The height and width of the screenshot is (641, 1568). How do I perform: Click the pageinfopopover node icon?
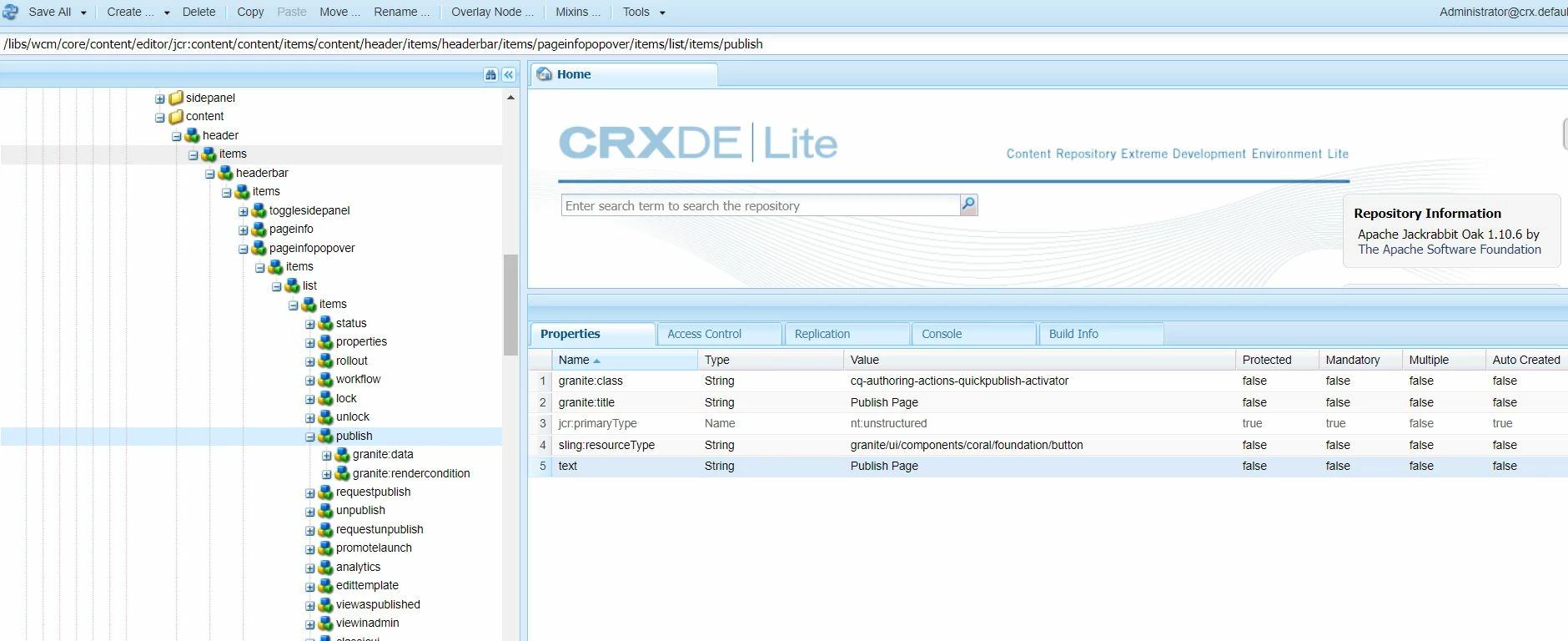point(259,248)
